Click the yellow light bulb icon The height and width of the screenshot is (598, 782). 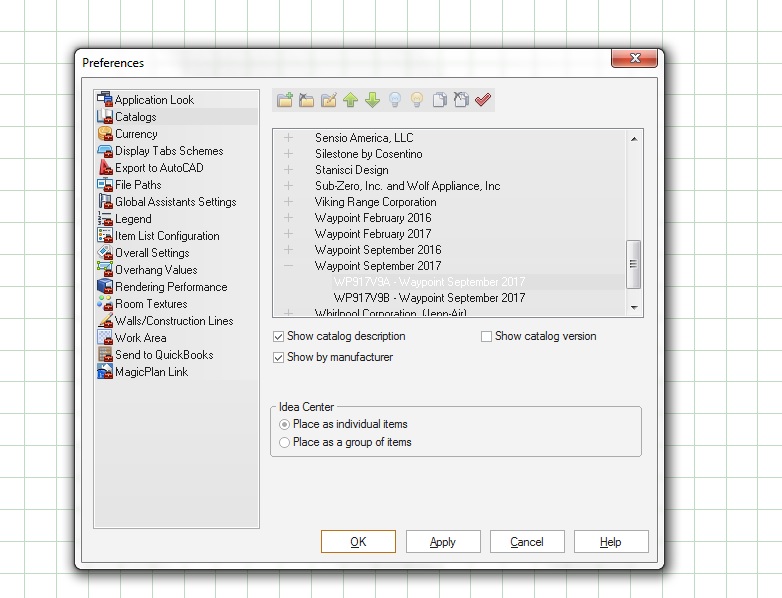(x=417, y=100)
